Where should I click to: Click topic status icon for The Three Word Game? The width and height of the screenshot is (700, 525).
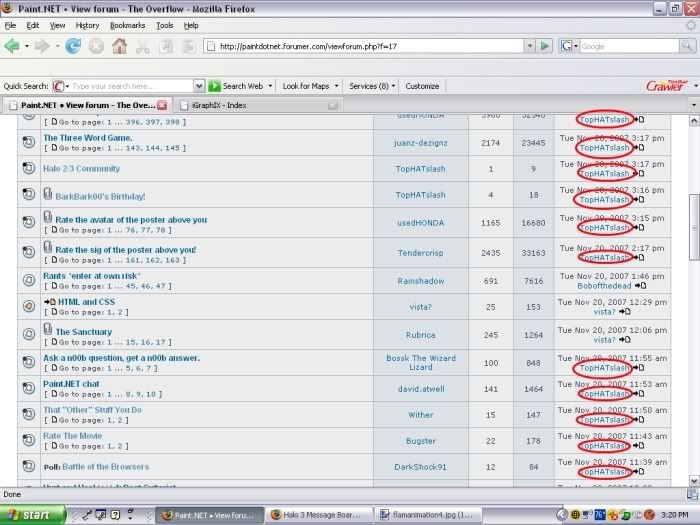pos(29,142)
